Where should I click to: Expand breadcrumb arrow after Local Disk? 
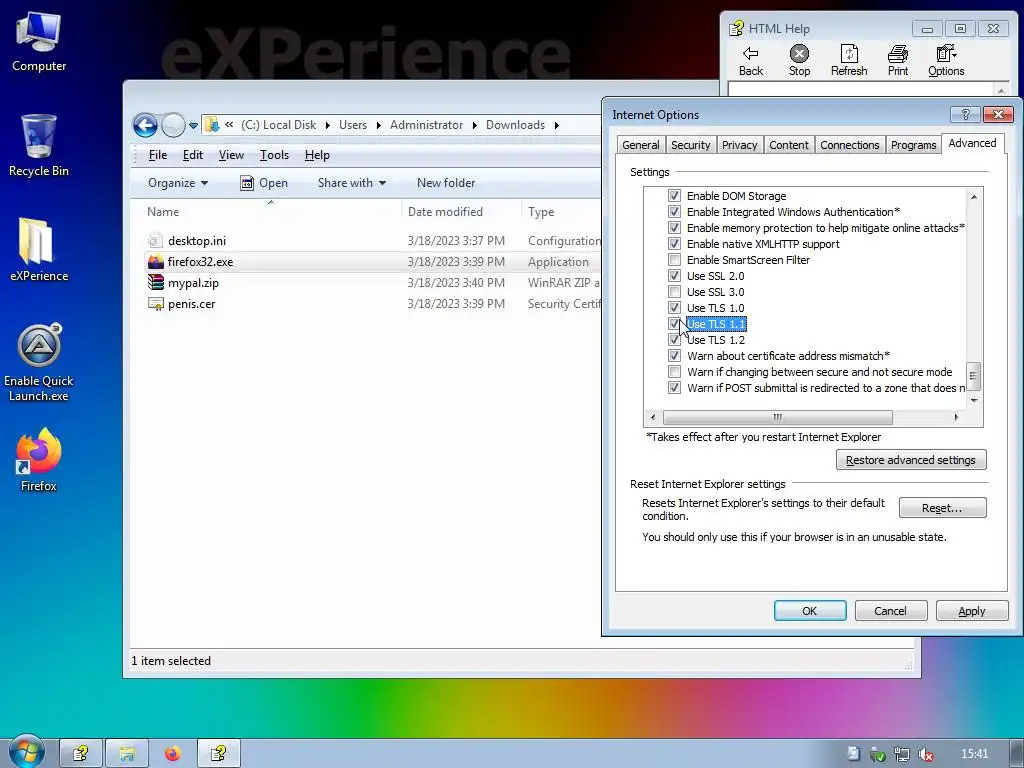click(x=328, y=125)
